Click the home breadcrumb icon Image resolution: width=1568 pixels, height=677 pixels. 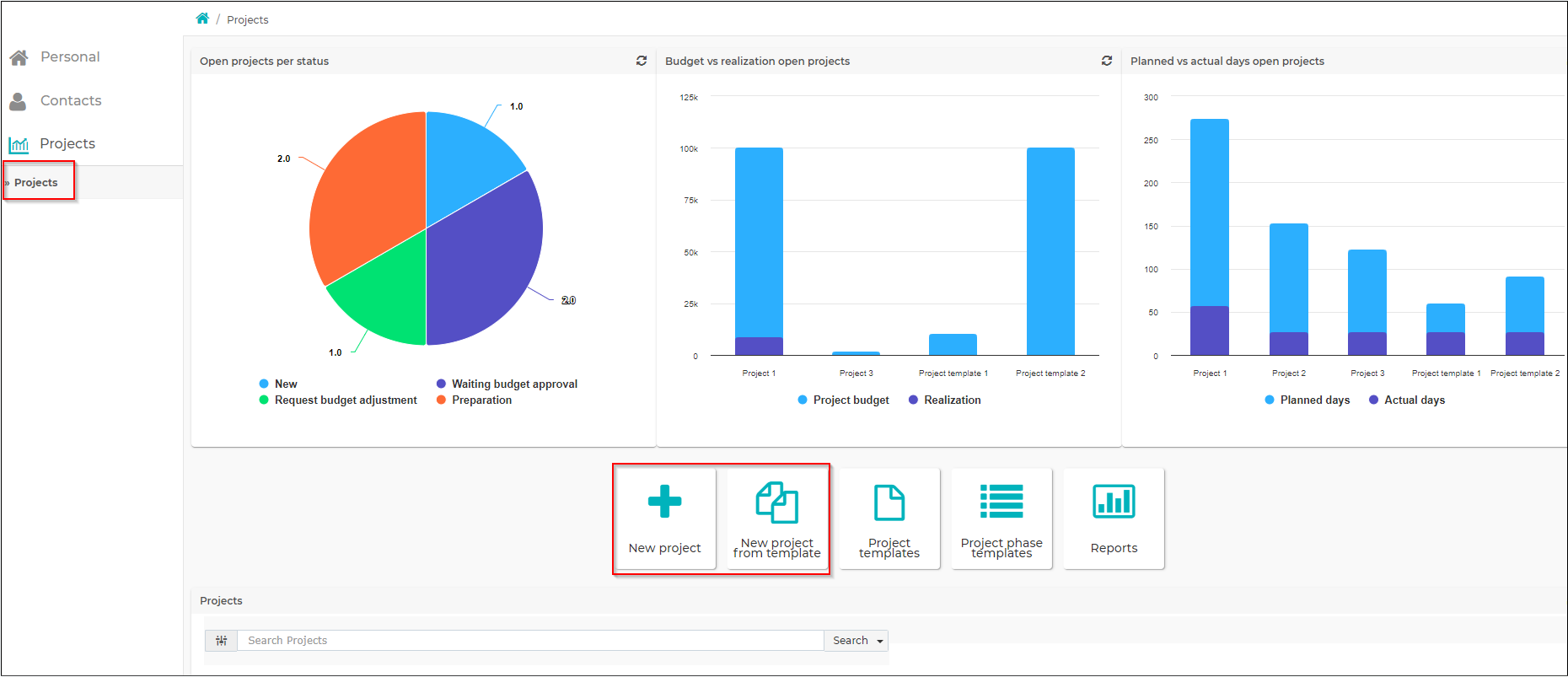tap(202, 19)
